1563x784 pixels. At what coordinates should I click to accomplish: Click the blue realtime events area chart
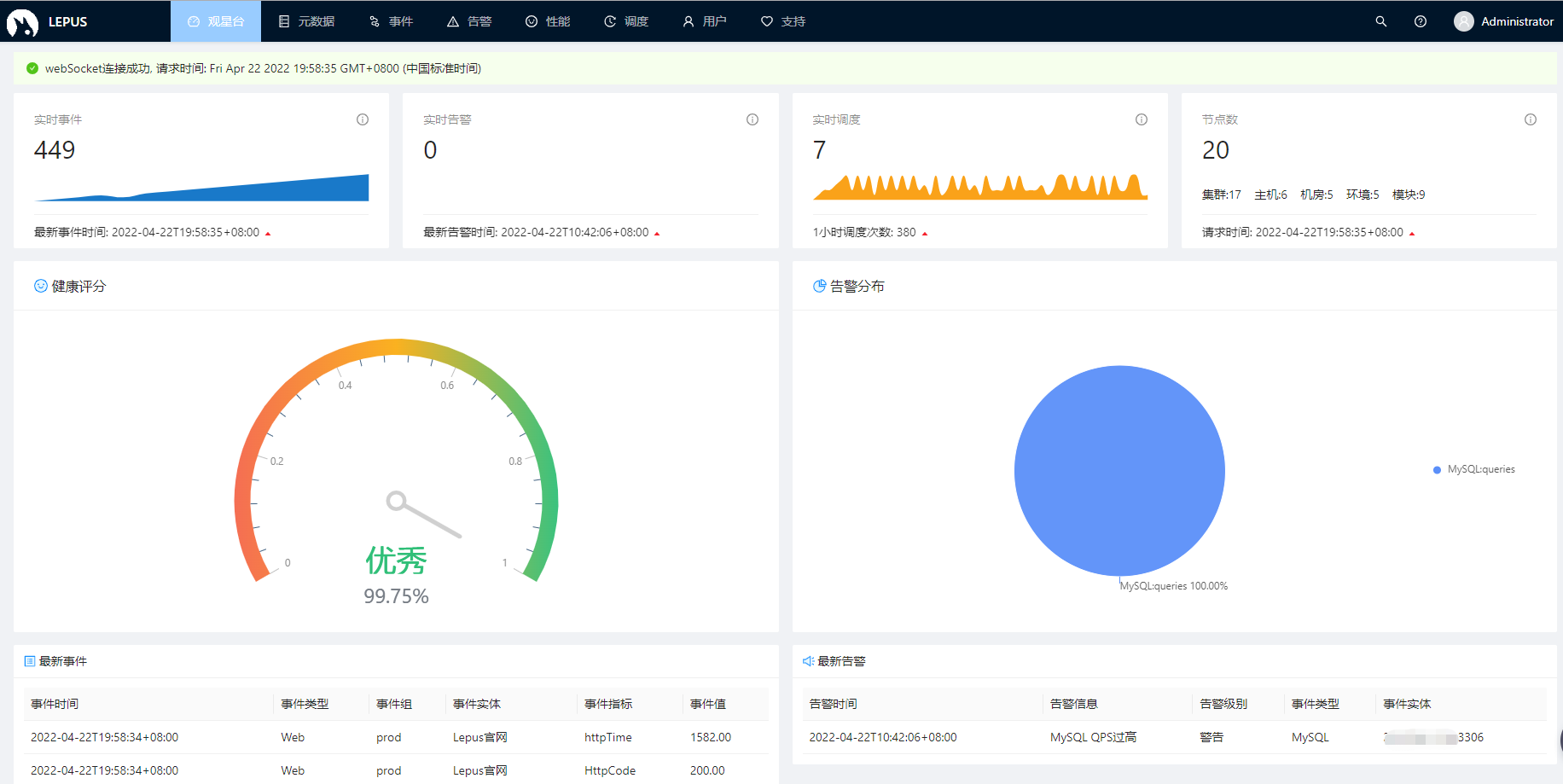pos(202,188)
